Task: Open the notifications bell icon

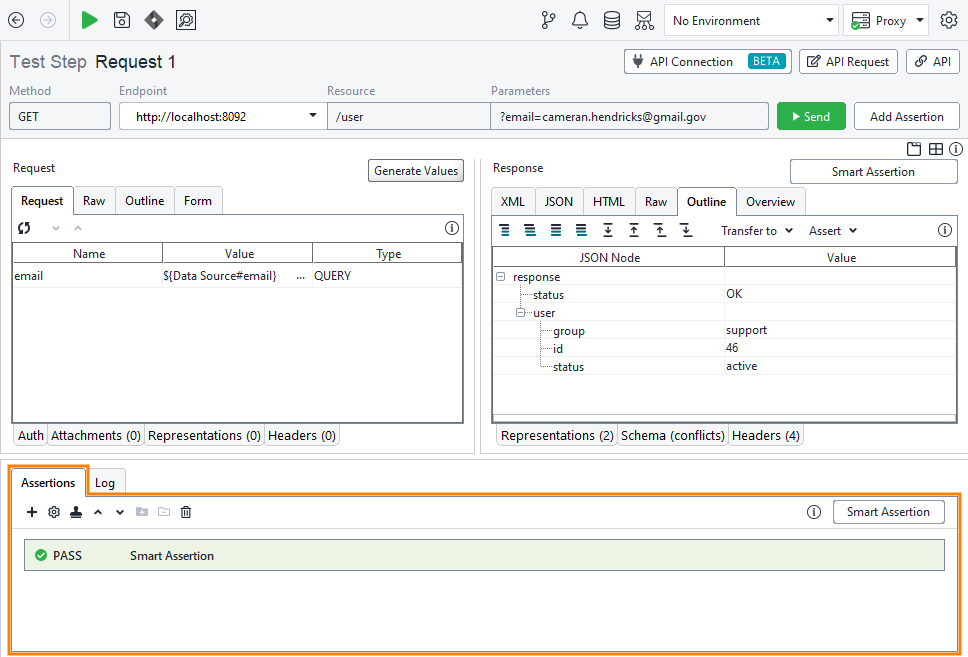Action: (x=580, y=20)
